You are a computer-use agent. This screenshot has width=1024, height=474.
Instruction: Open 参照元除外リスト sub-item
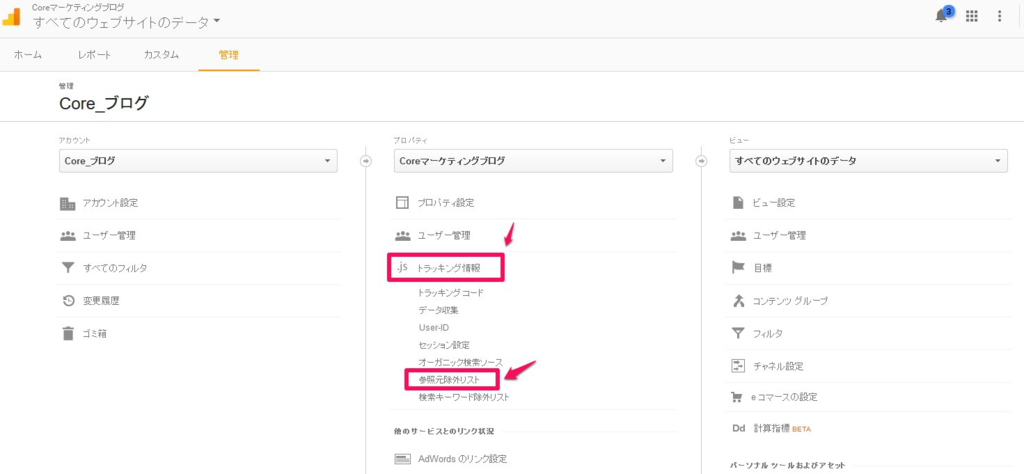[x=449, y=379]
